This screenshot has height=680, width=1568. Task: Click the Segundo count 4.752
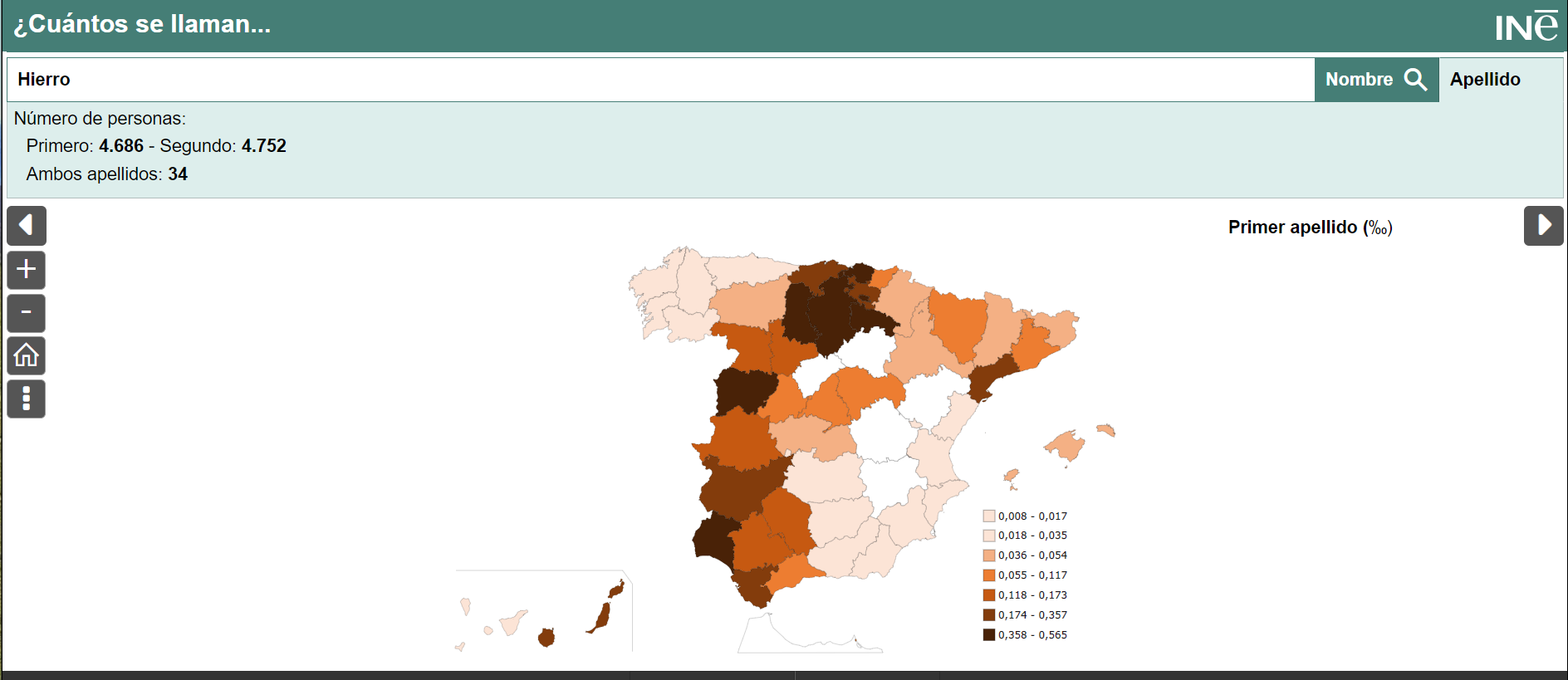tap(263, 146)
